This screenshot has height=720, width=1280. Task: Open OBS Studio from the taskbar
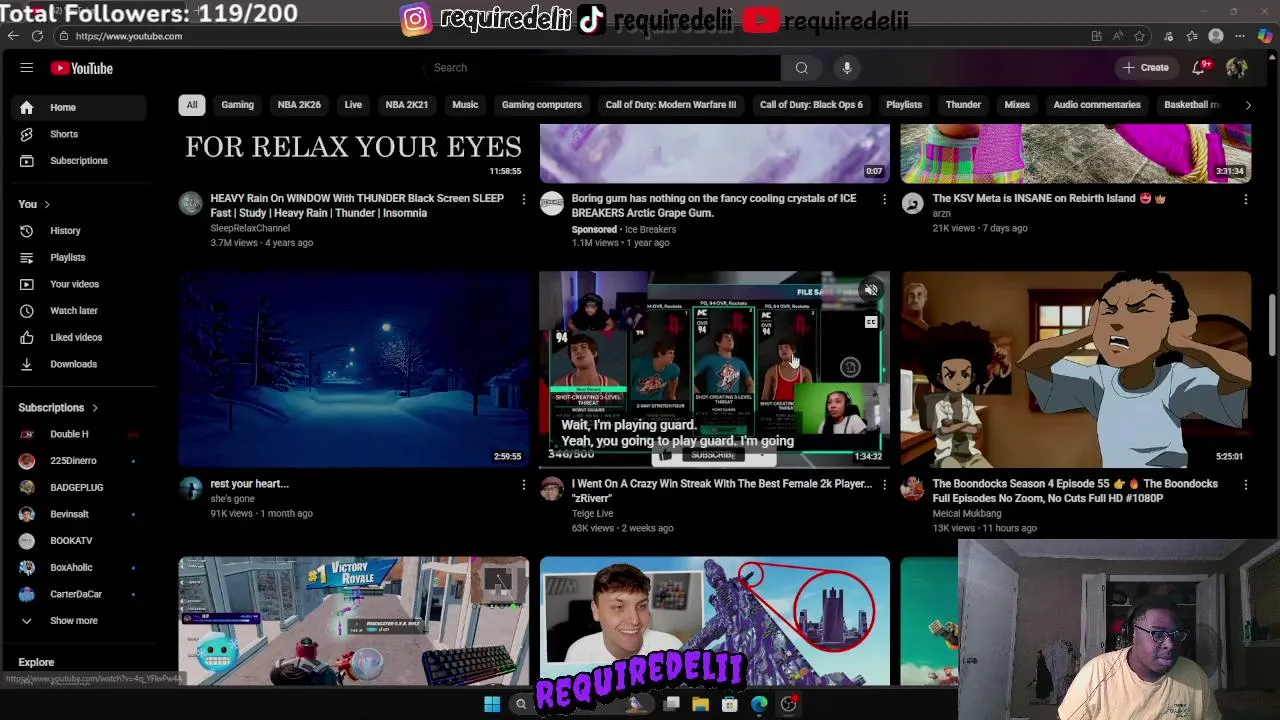(x=788, y=704)
